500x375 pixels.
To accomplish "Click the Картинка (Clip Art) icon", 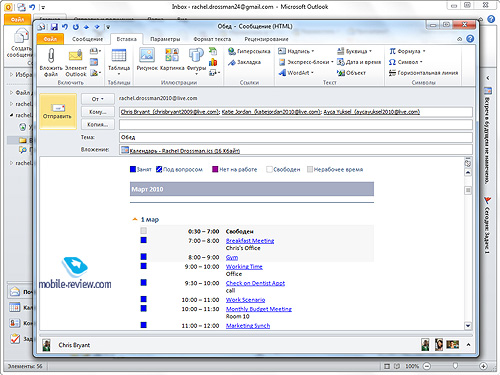I will click(172, 55).
